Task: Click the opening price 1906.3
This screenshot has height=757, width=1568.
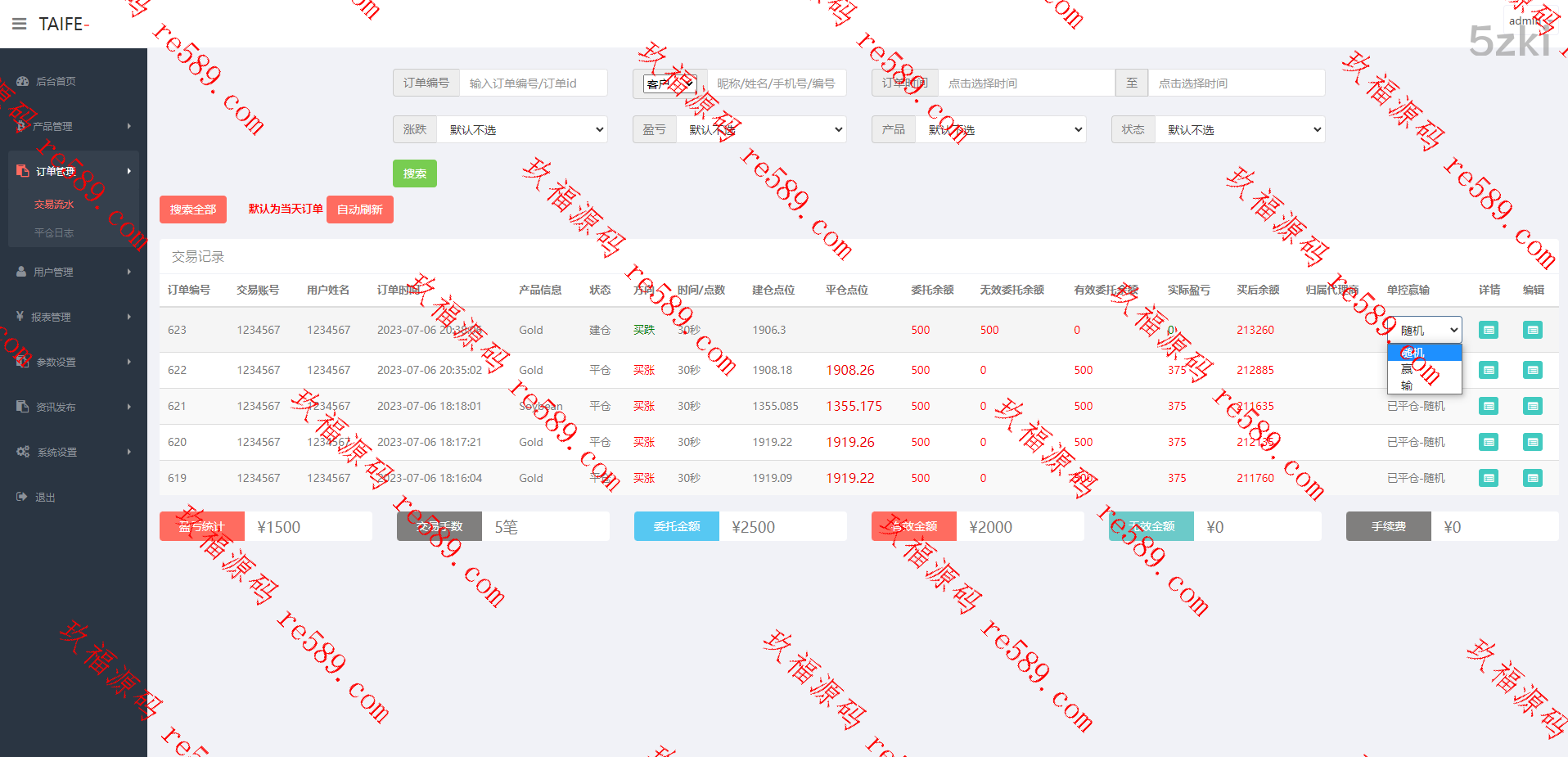Action: (x=769, y=330)
